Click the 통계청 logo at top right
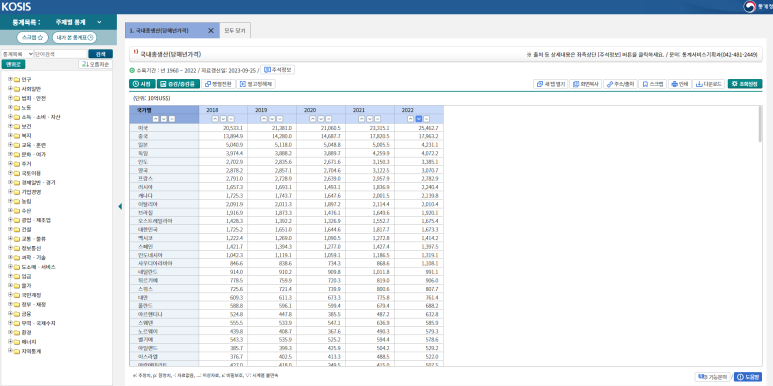Image resolution: width=773 pixels, height=386 pixels. click(758, 6)
